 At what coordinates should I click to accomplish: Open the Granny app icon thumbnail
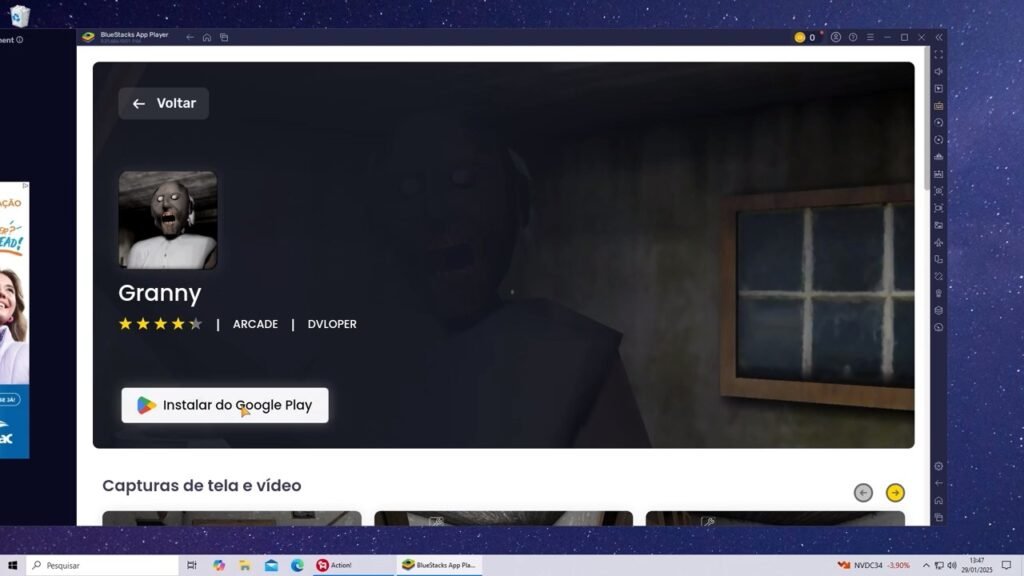pyautogui.click(x=168, y=220)
